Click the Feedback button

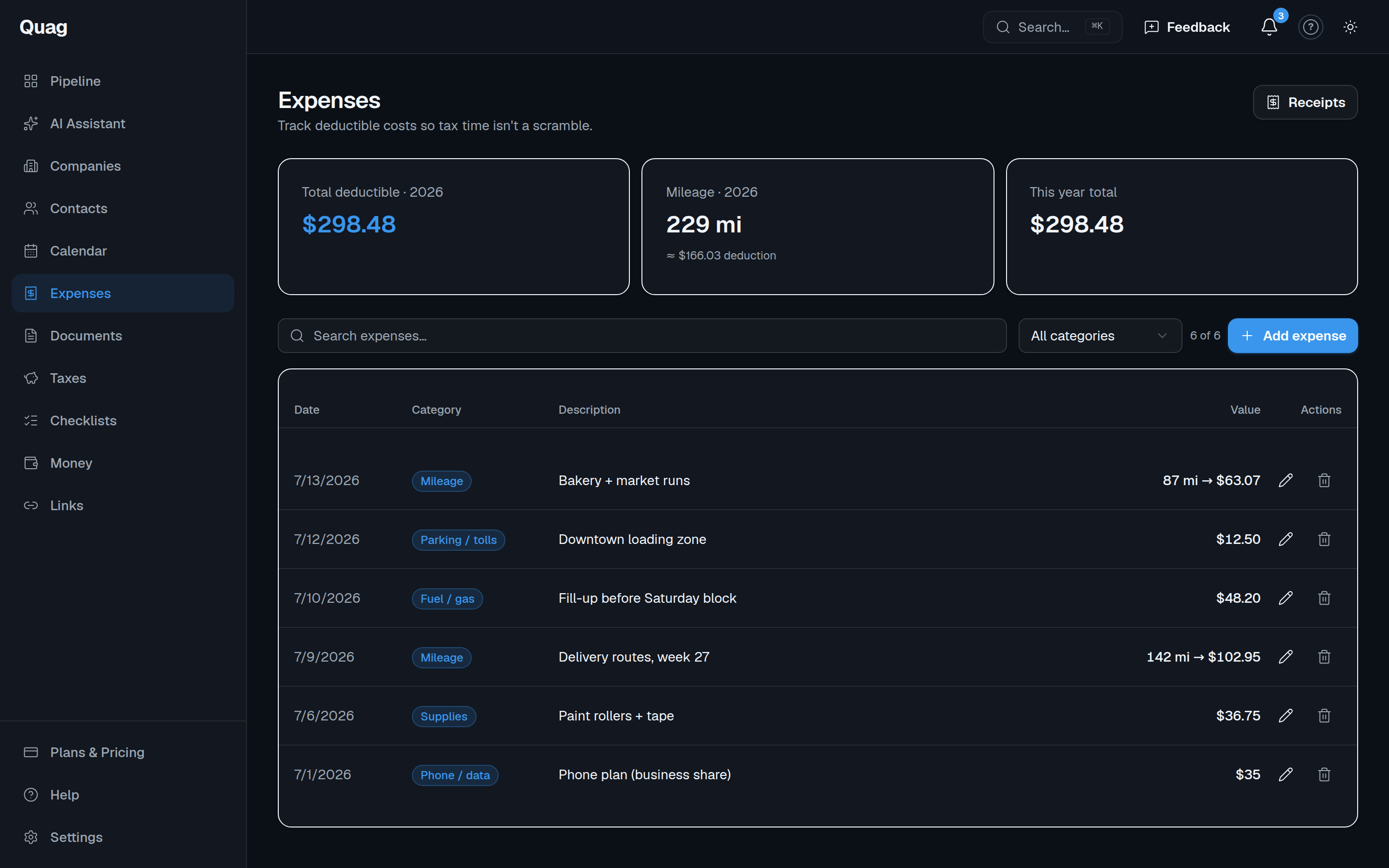click(1187, 27)
